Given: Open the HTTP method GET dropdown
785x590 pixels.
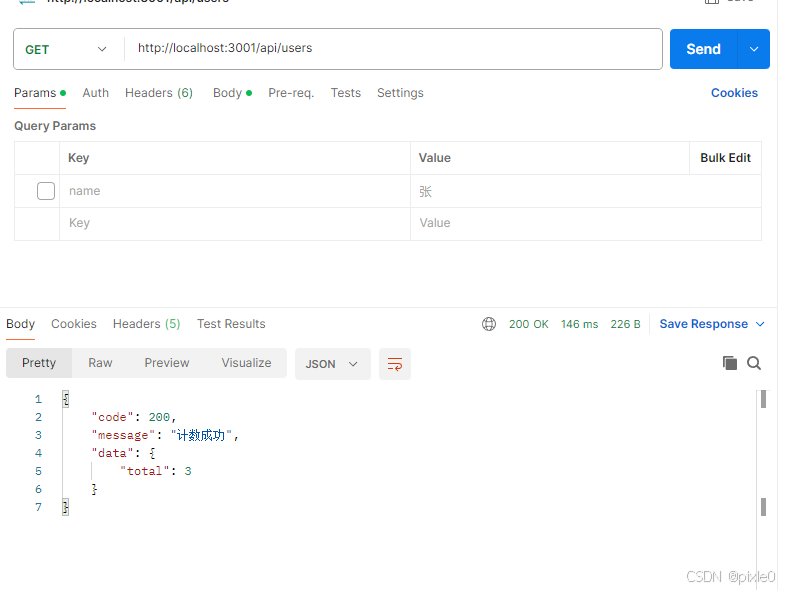Looking at the screenshot, I should point(66,50).
